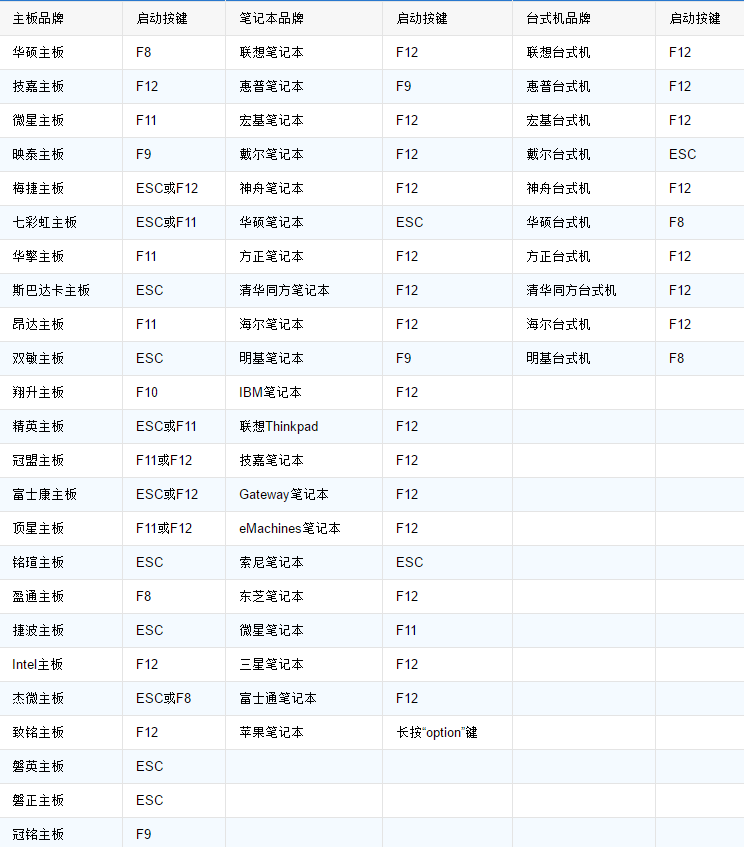Select the Gateway笔记本 entry
This screenshot has width=744, height=847.
point(283,494)
